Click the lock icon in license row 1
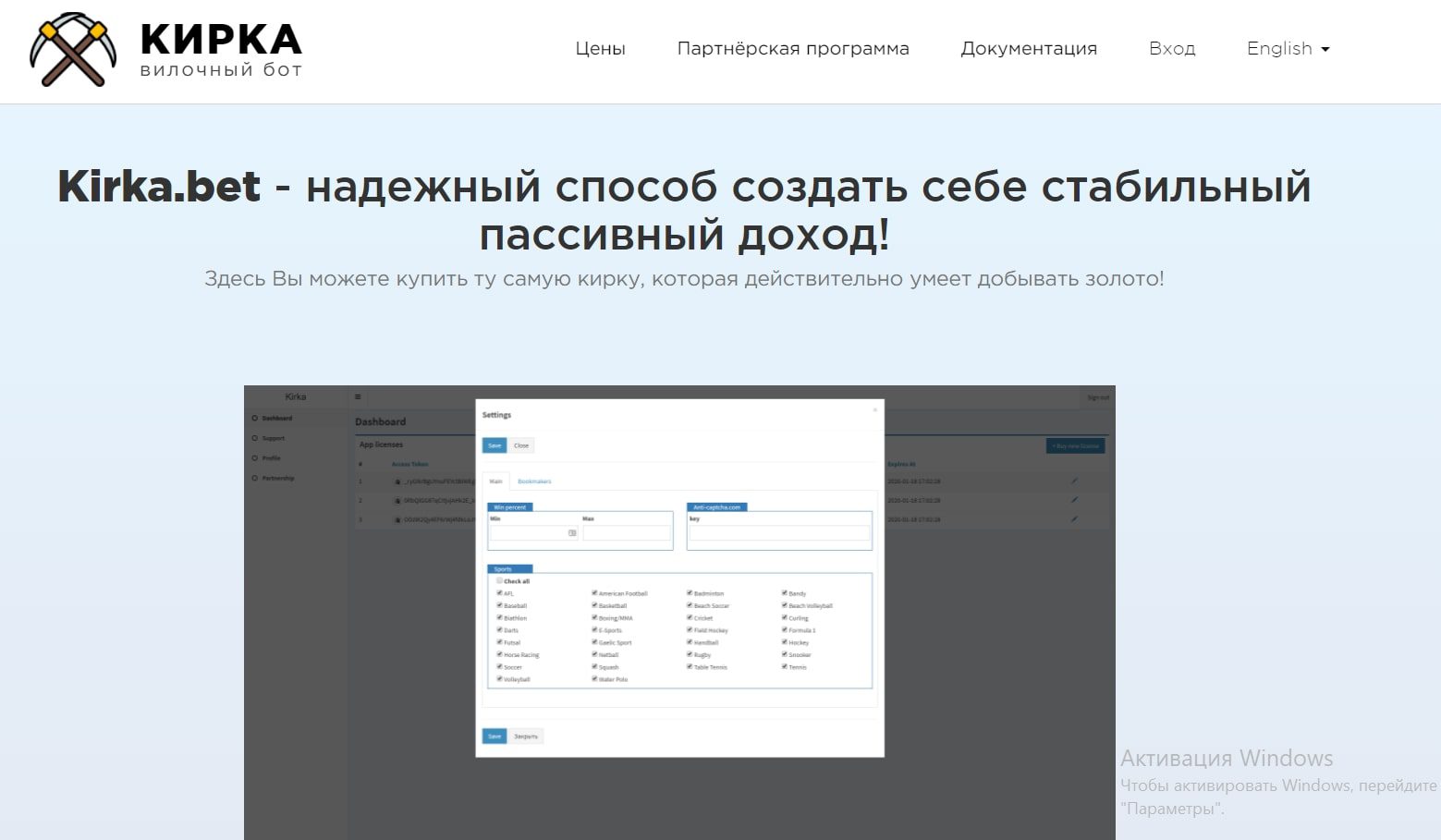This screenshot has height=840, width=1441. pos(397,481)
